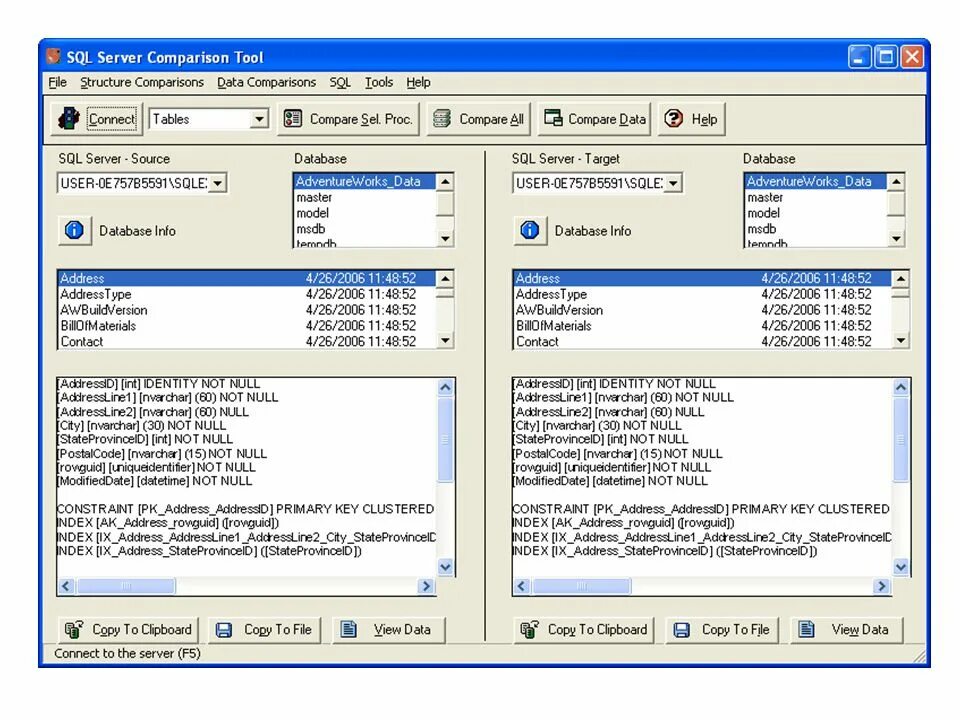Open the File menu

(x=58, y=82)
